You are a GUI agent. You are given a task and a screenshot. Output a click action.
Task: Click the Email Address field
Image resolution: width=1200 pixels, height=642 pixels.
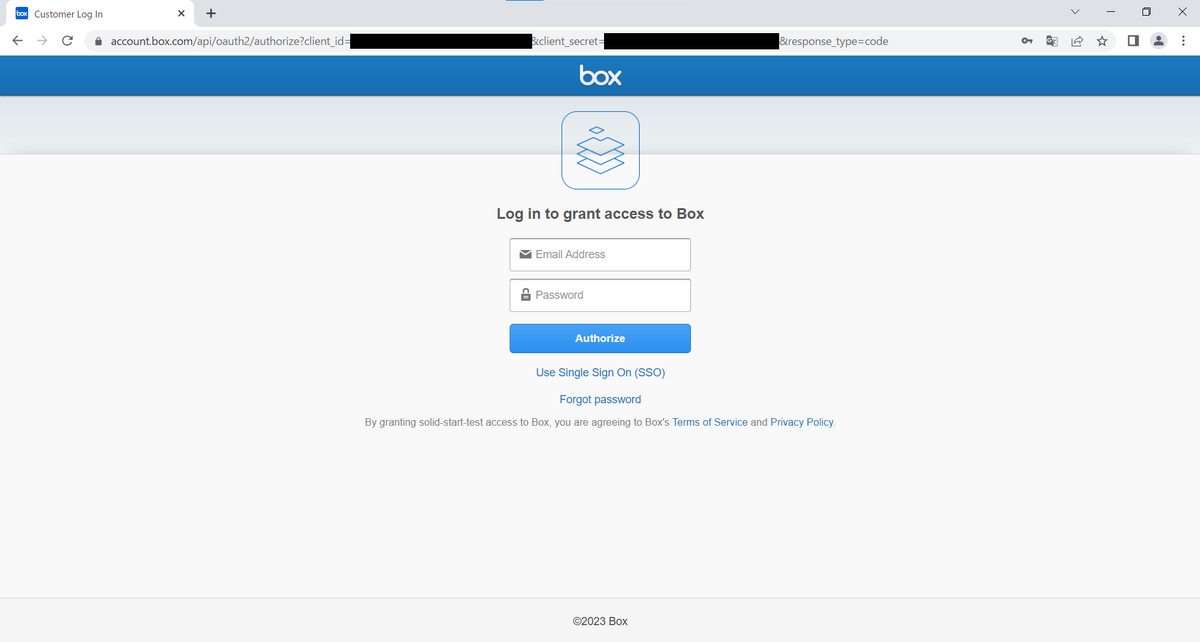(x=600, y=254)
